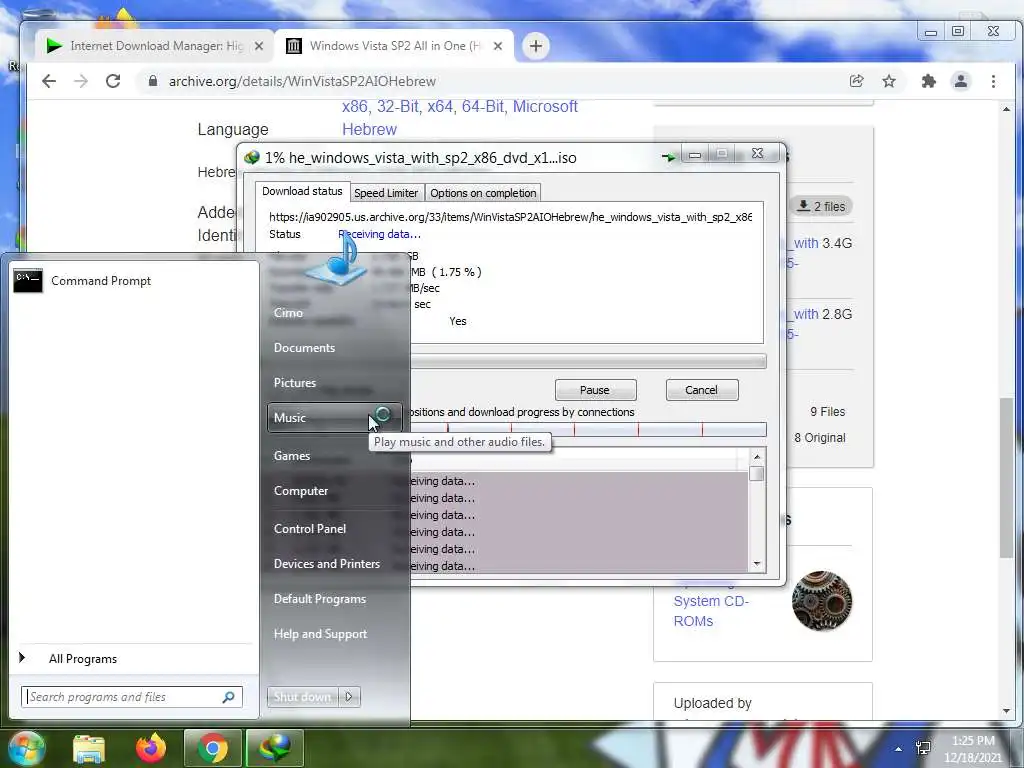Open File Explorer from taskbar
Screen dimensions: 1024x768
[89, 748]
